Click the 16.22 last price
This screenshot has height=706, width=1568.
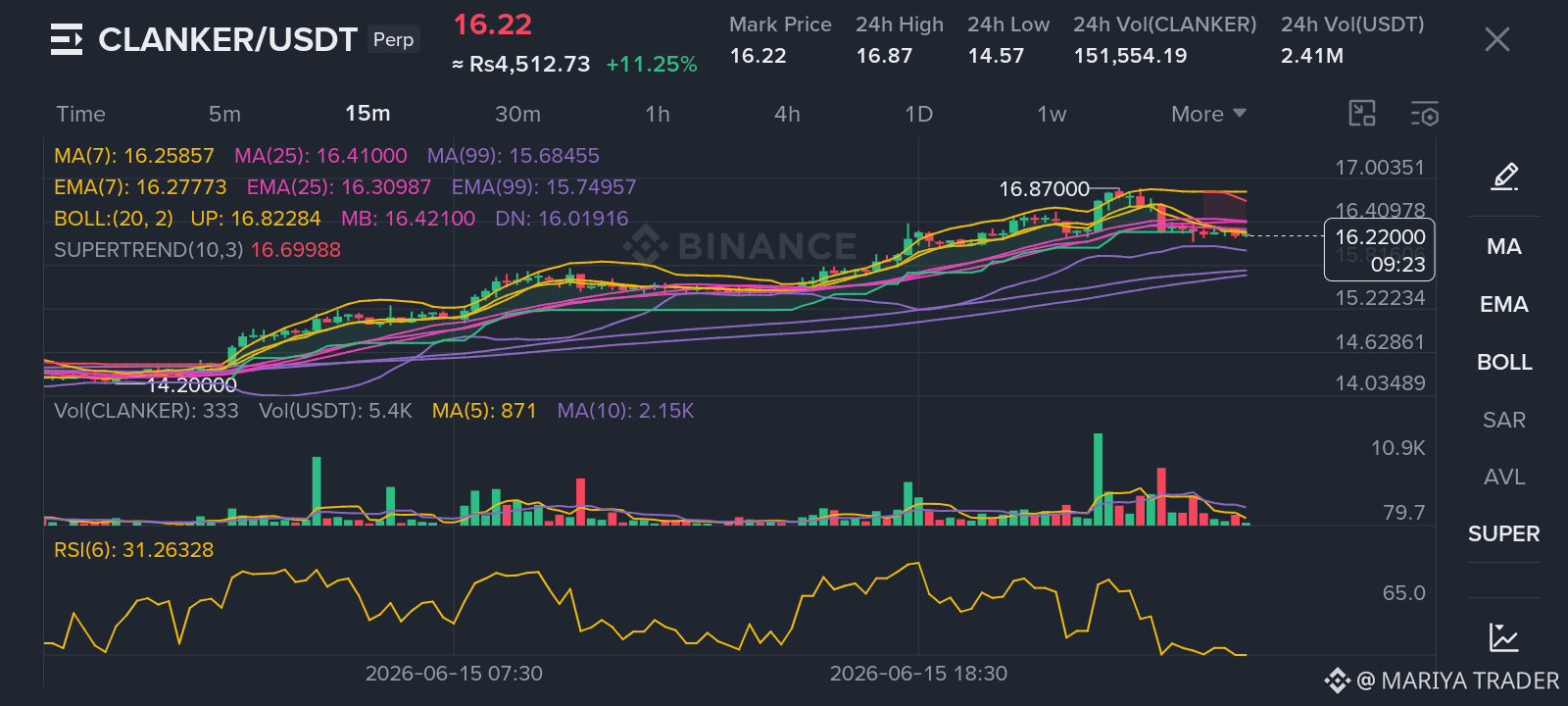492,25
